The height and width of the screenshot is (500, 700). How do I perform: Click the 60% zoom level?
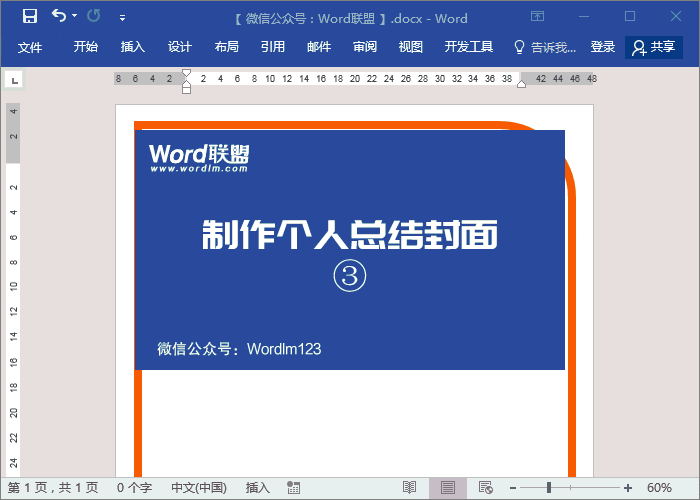659,488
